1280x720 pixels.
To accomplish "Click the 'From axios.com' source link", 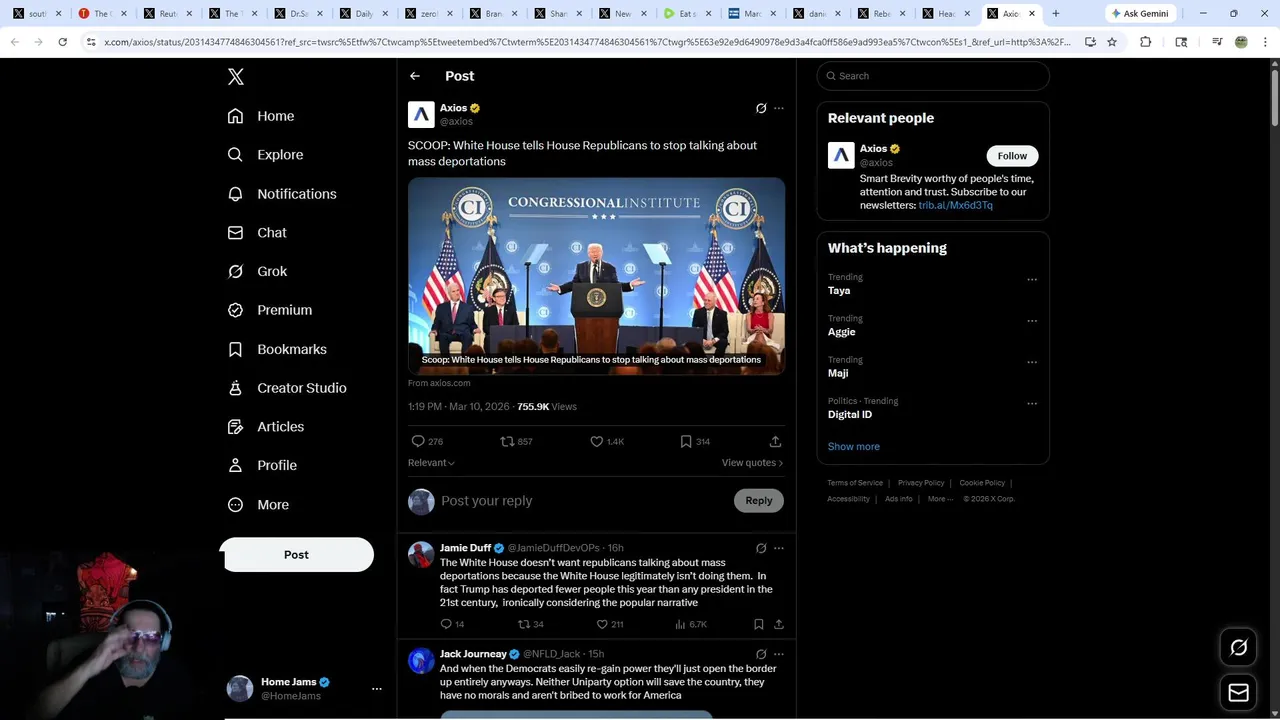I will pyautogui.click(x=439, y=383).
